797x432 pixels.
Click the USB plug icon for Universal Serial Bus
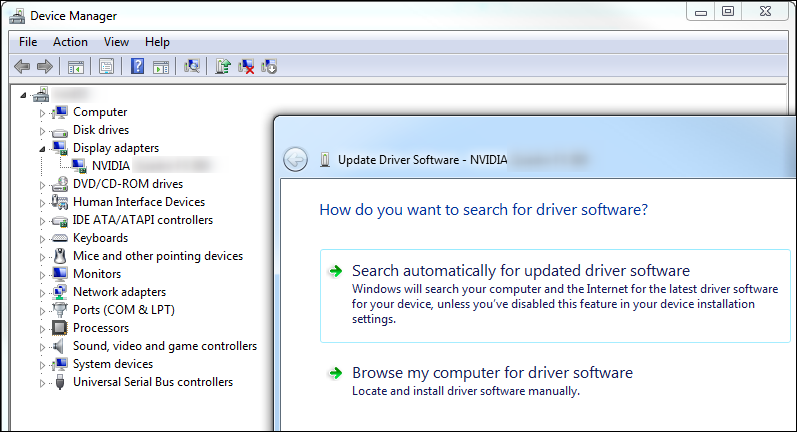click(x=60, y=382)
